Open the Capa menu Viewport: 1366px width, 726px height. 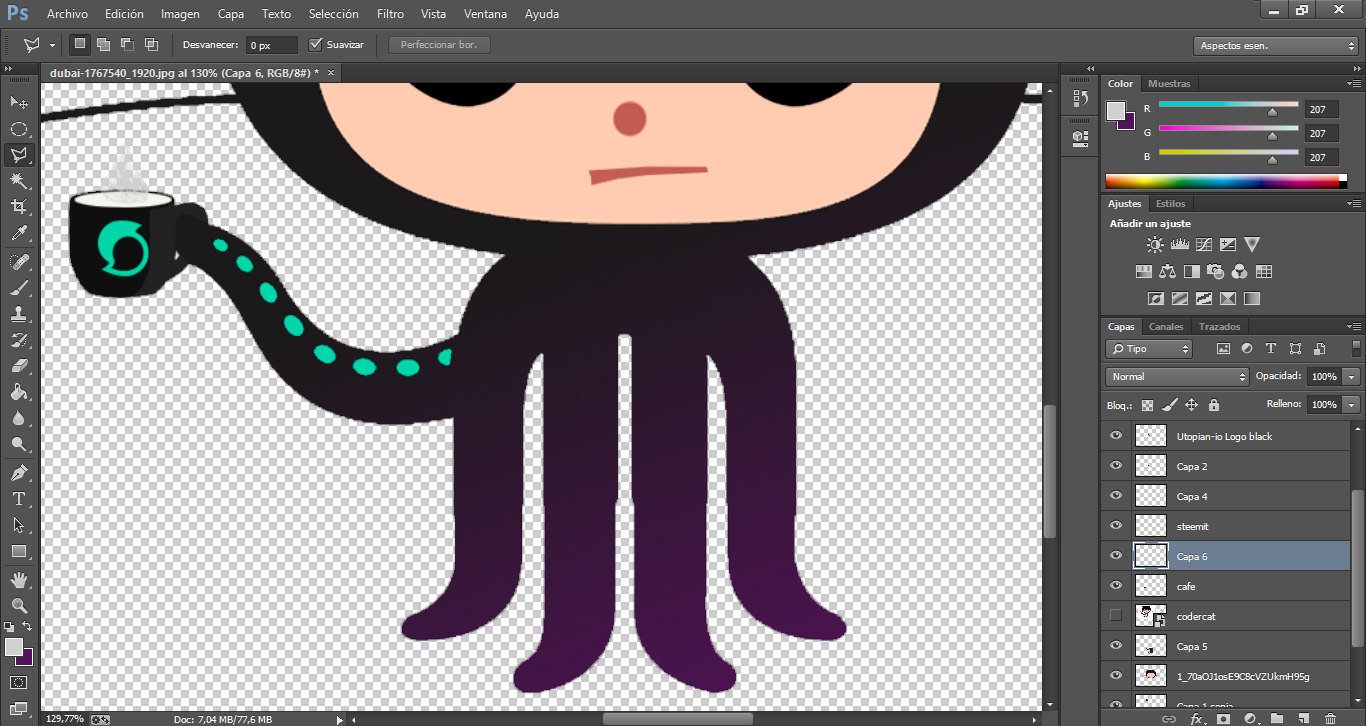click(231, 14)
